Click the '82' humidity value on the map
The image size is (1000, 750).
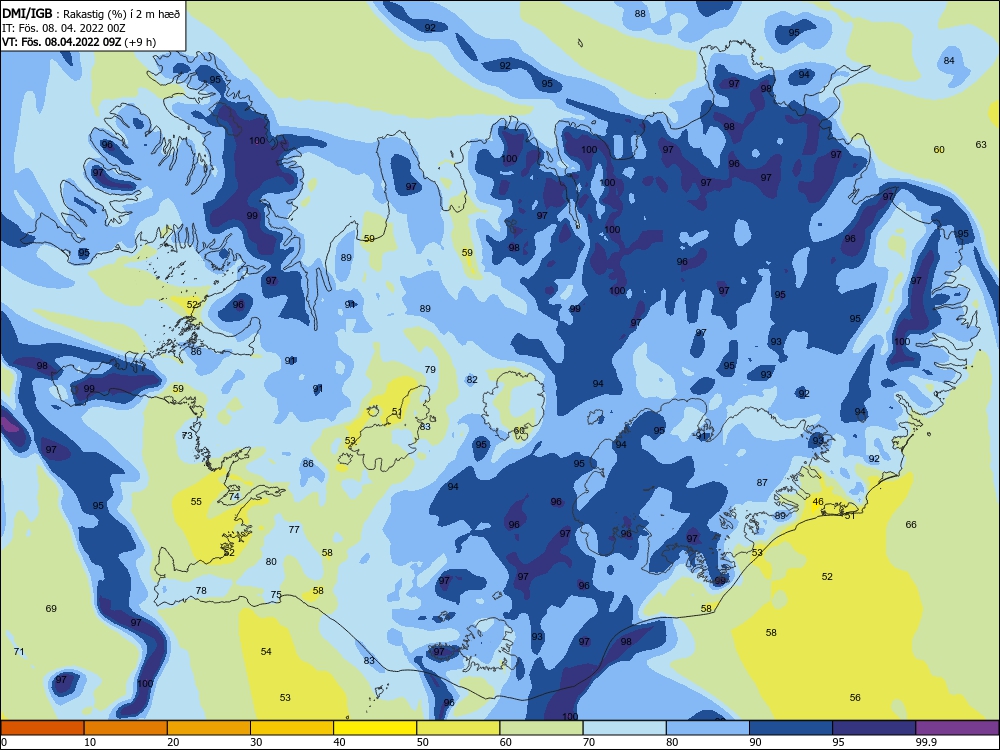click(472, 379)
